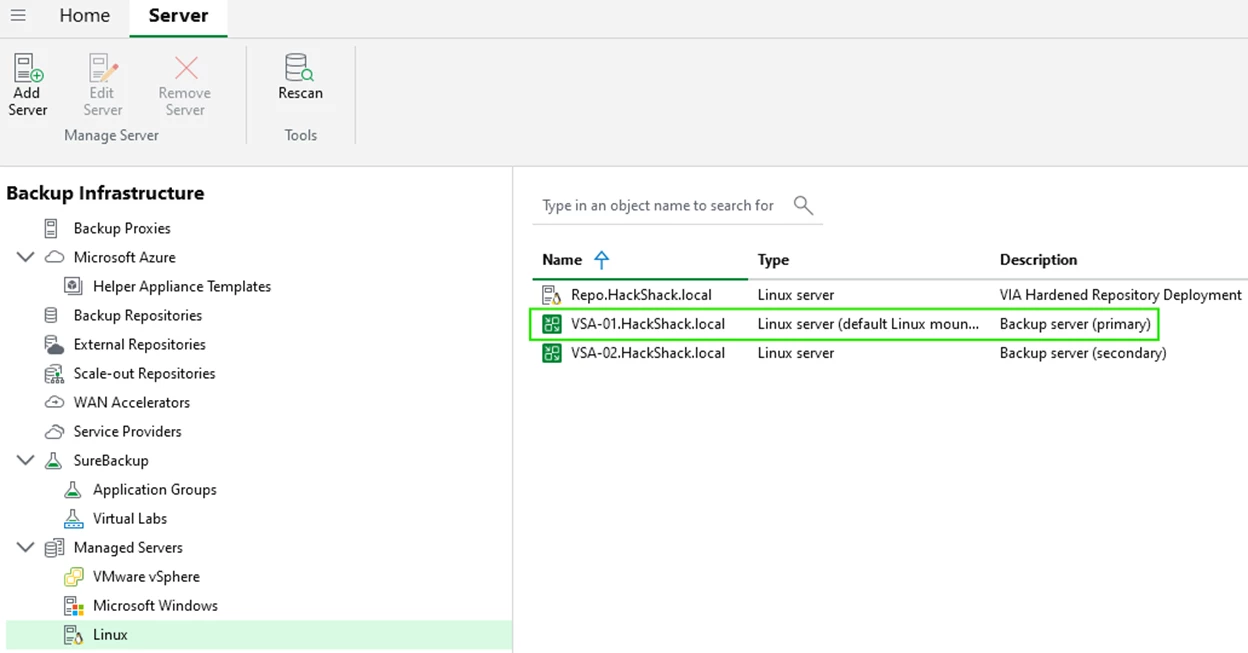Click the External Repositories icon
Viewport: 1248px width, 653px height.
click(x=54, y=344)
